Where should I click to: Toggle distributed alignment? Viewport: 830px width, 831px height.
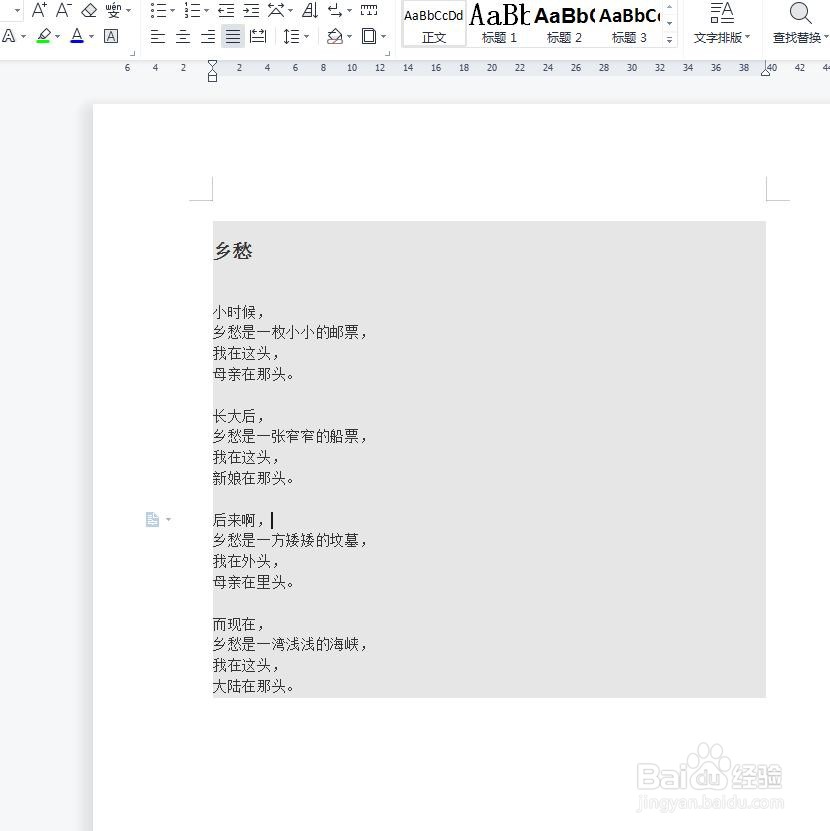[258, 36]
